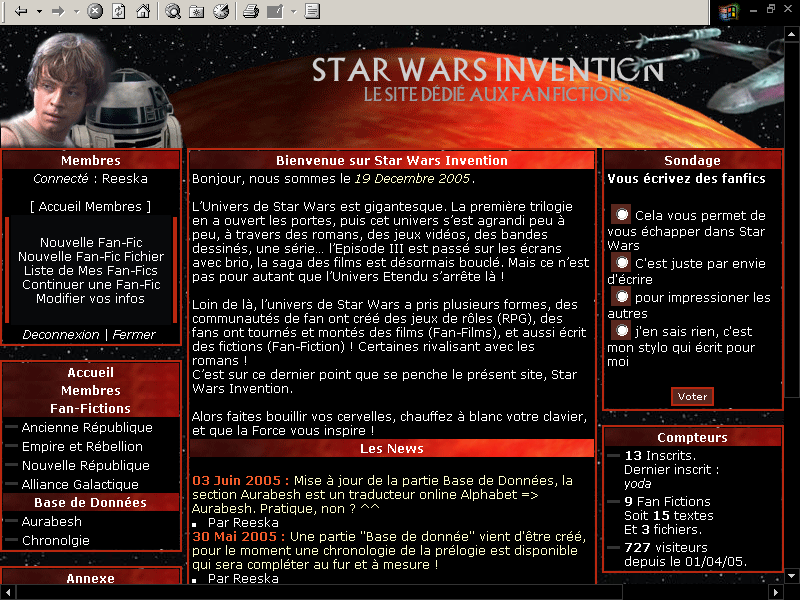Open the [ Accueil Membres ] link

click(x=90, y=207)
